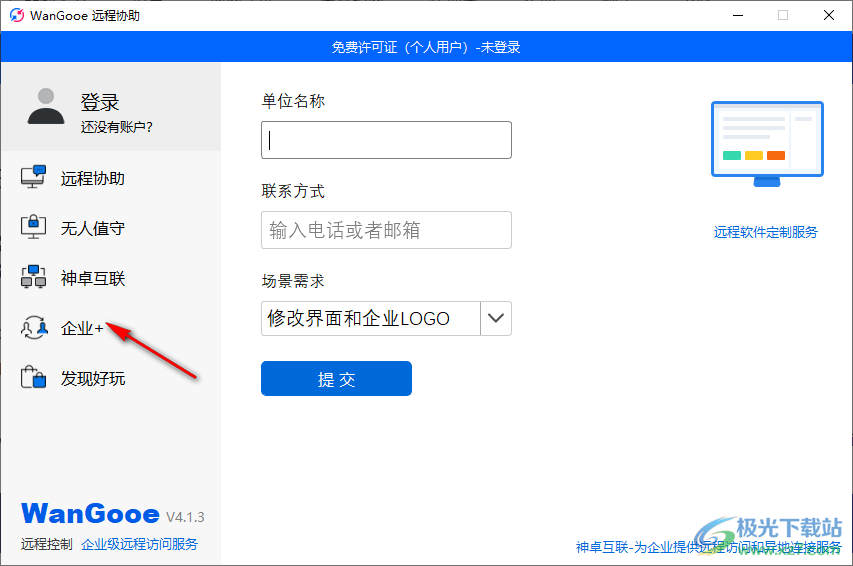Open the 企业+ menu item

point(82,329)
